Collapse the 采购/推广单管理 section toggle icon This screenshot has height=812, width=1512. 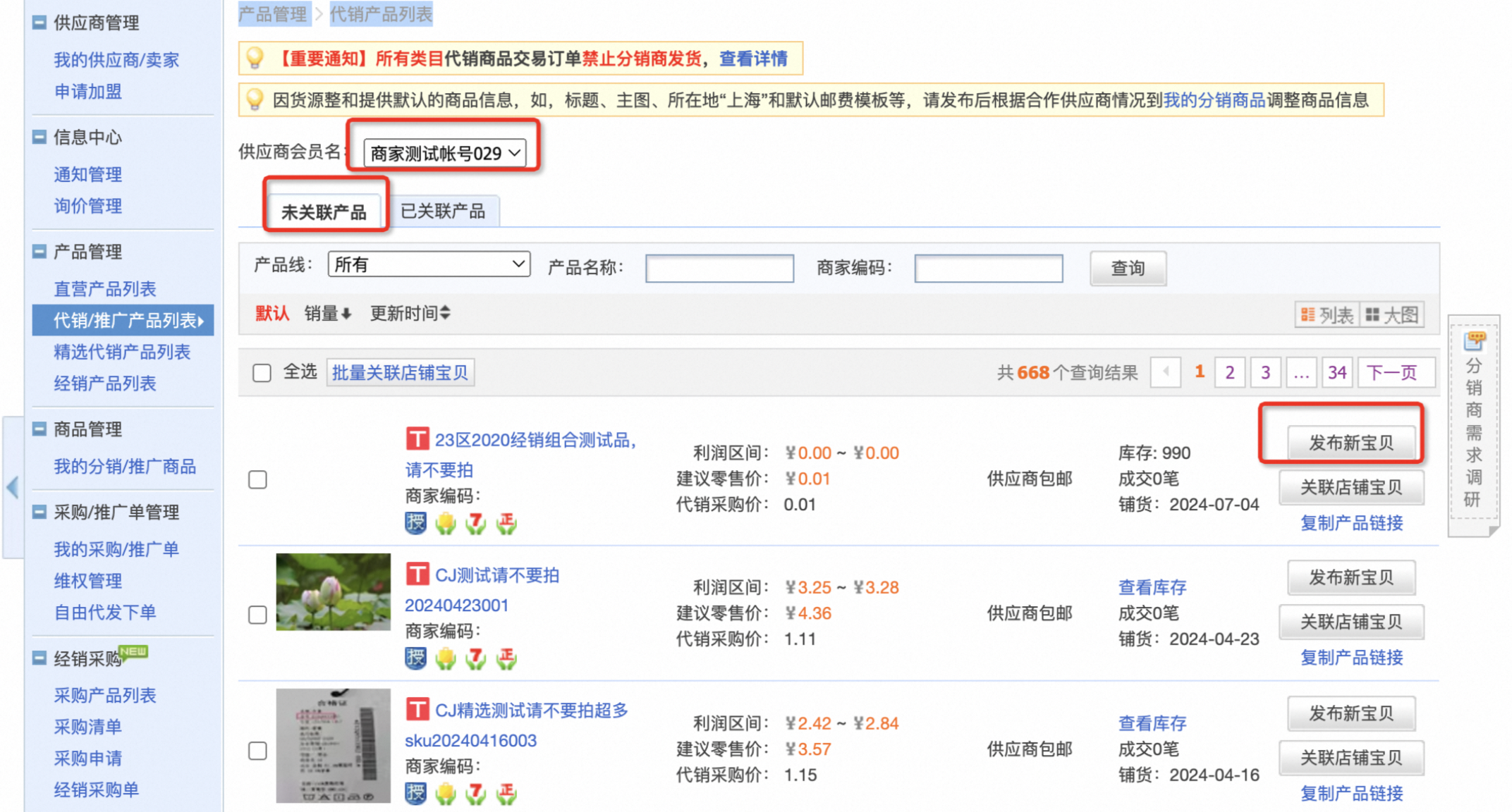coord(39,512)
